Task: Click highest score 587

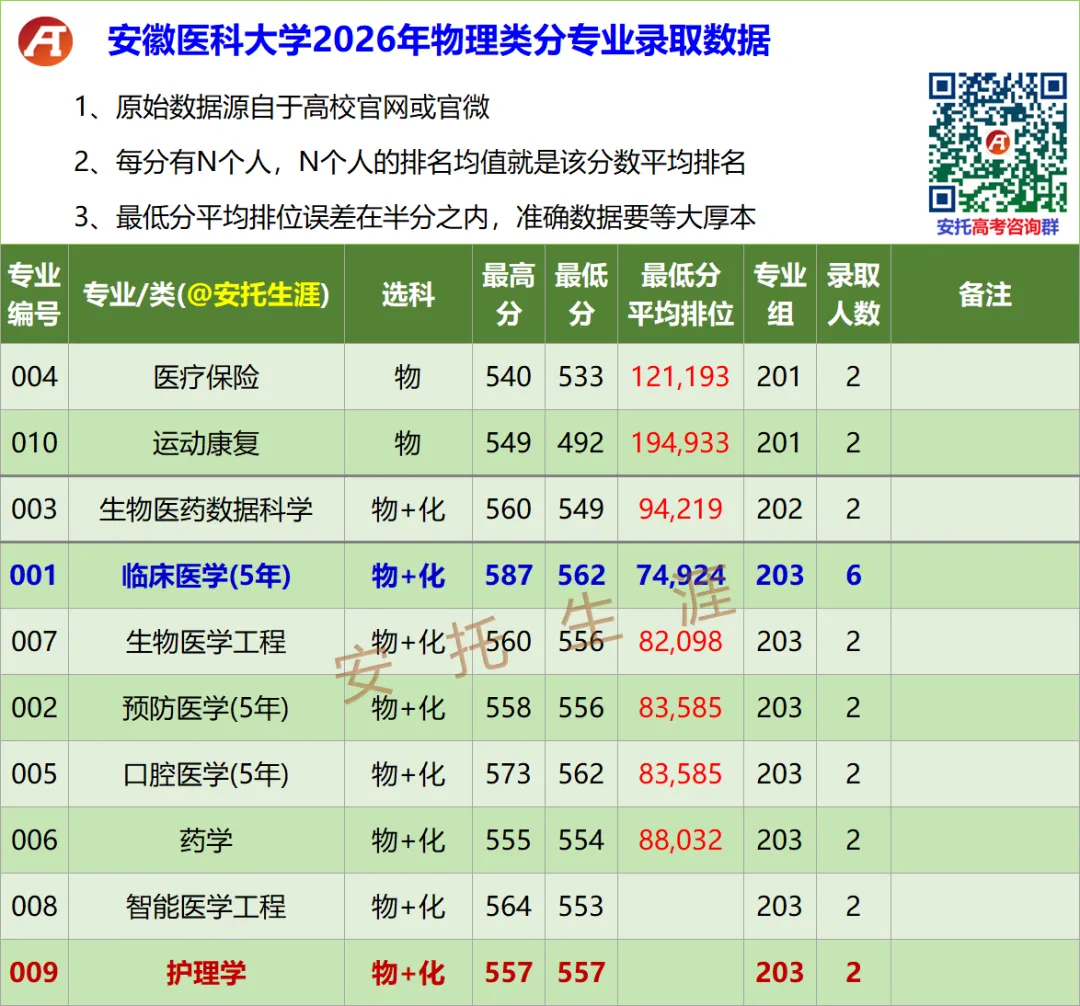Action: tap(509, 575)
